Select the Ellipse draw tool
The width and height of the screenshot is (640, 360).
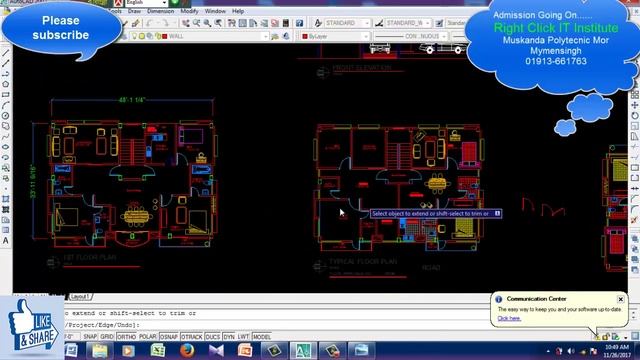tap(5, 147)
